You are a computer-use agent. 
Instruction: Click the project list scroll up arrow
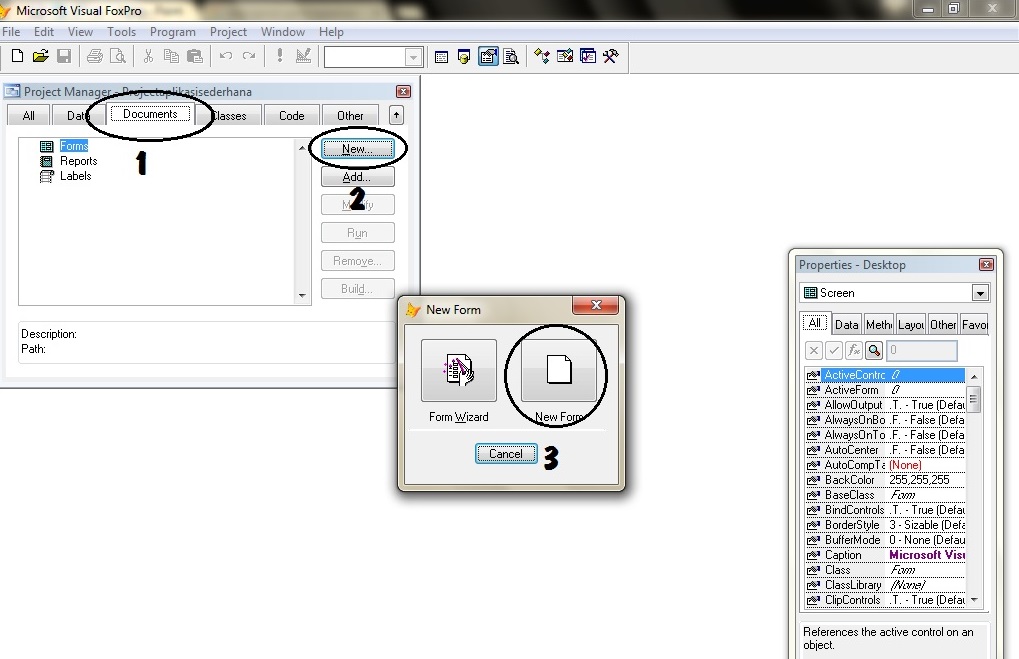pyautogui.click(x=302, y=148)
